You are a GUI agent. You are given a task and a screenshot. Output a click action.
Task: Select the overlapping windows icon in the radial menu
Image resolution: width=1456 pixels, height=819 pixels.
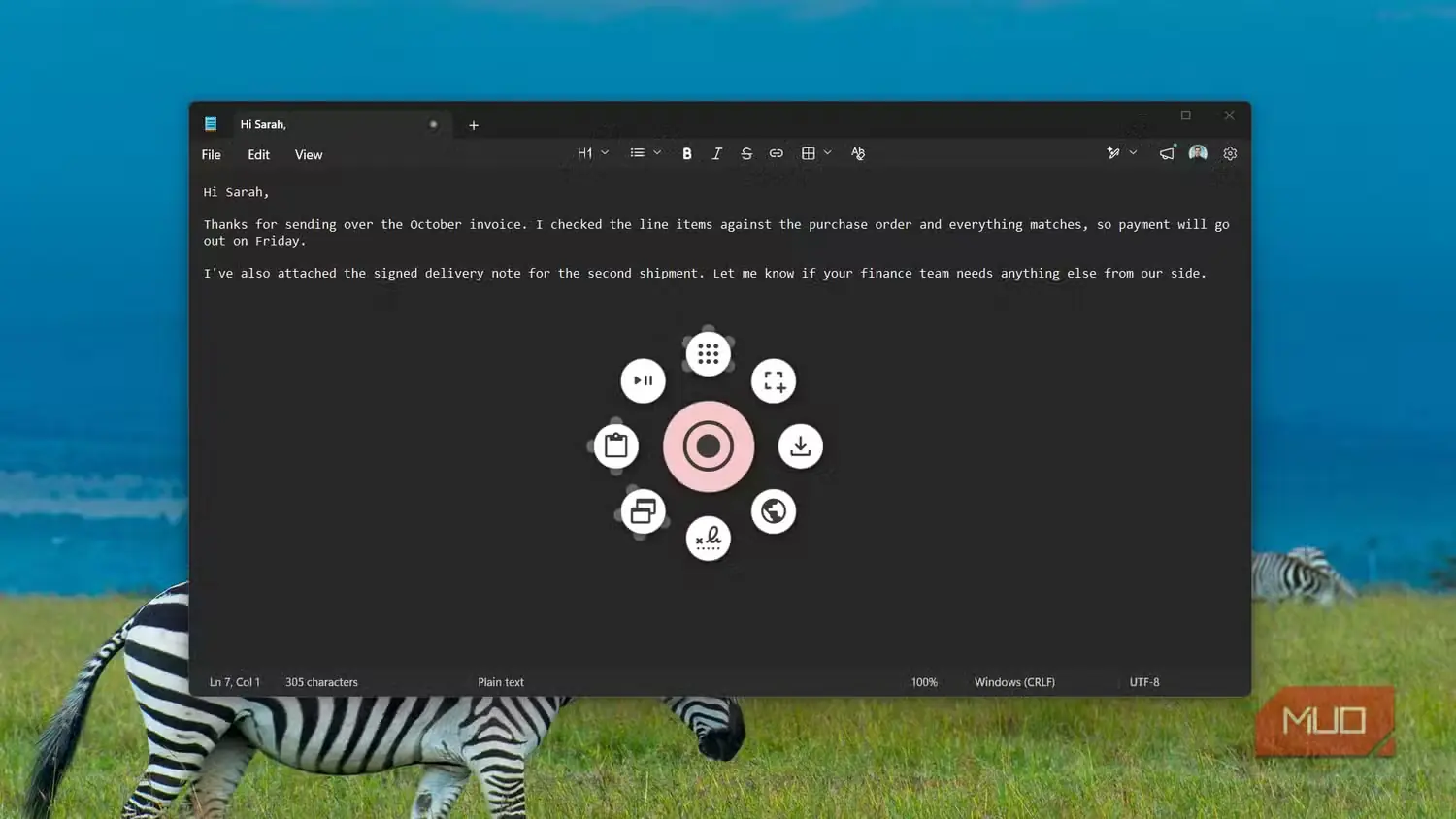click(x=643, y=511)
